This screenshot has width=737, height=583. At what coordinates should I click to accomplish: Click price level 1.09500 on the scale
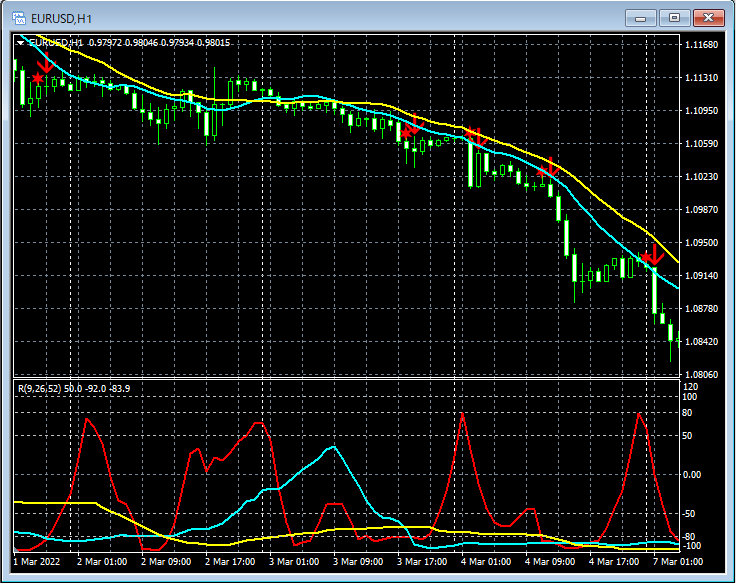click(702, 243)
